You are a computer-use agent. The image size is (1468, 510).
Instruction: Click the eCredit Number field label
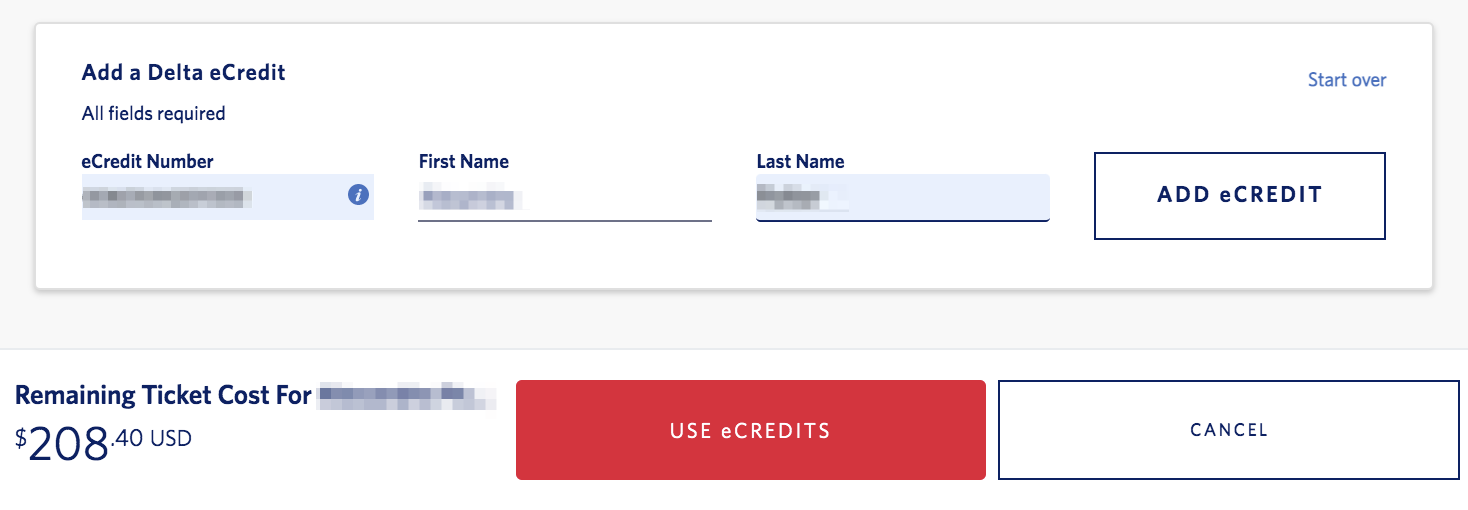tap(148, 161)
